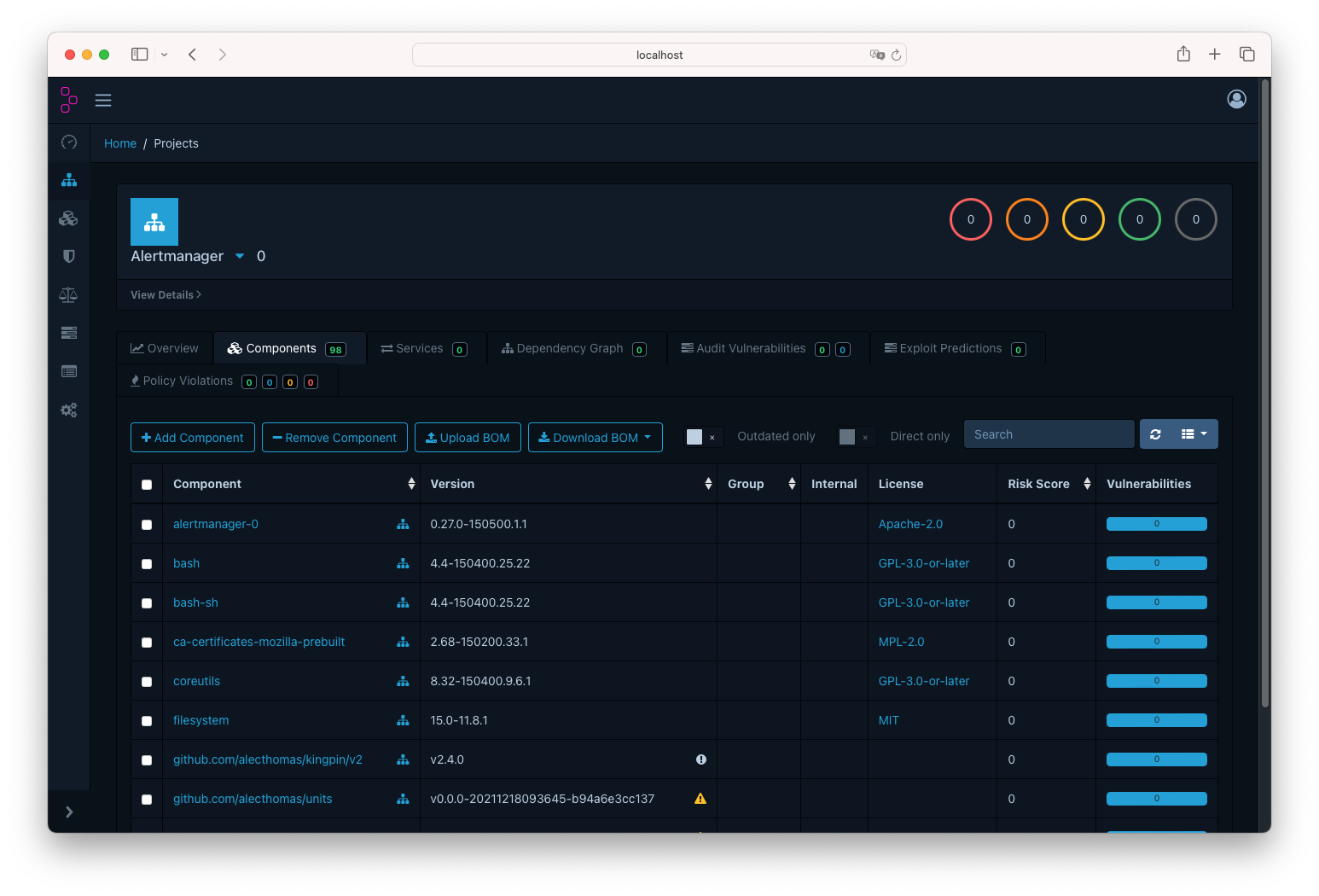The width and height of the screenshot is (1319, 896).
Task: Click warning triangle for units version
Action: click(x=700, y=799)
